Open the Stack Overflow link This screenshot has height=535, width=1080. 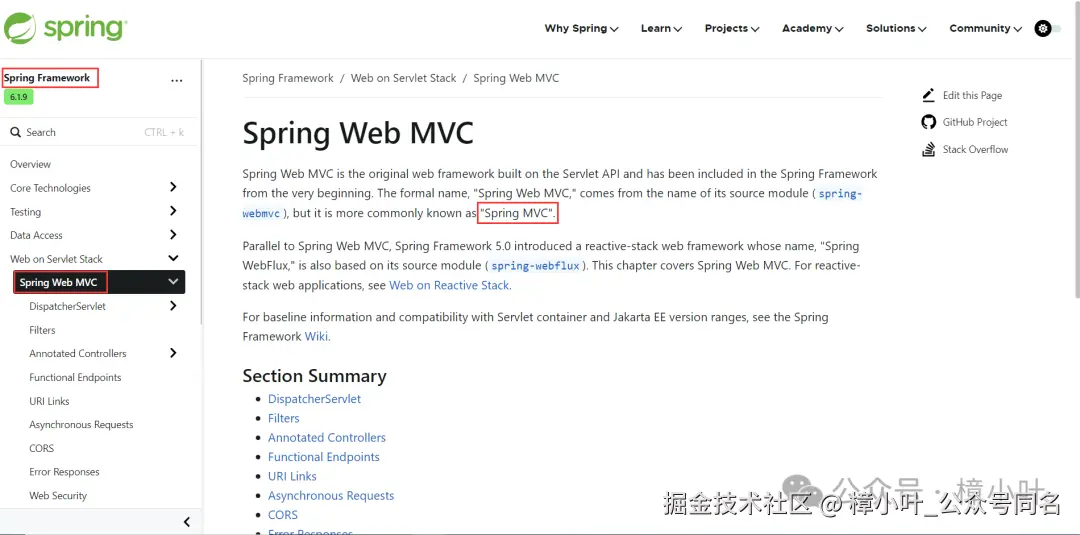click(x=975, y=149)
